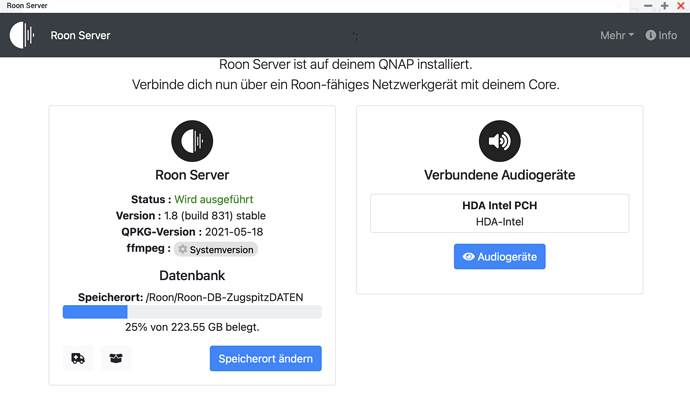
Task: Click the path '/Roon/Roon-DB-ZugspitzDATEN'
Action: [224, 297]
